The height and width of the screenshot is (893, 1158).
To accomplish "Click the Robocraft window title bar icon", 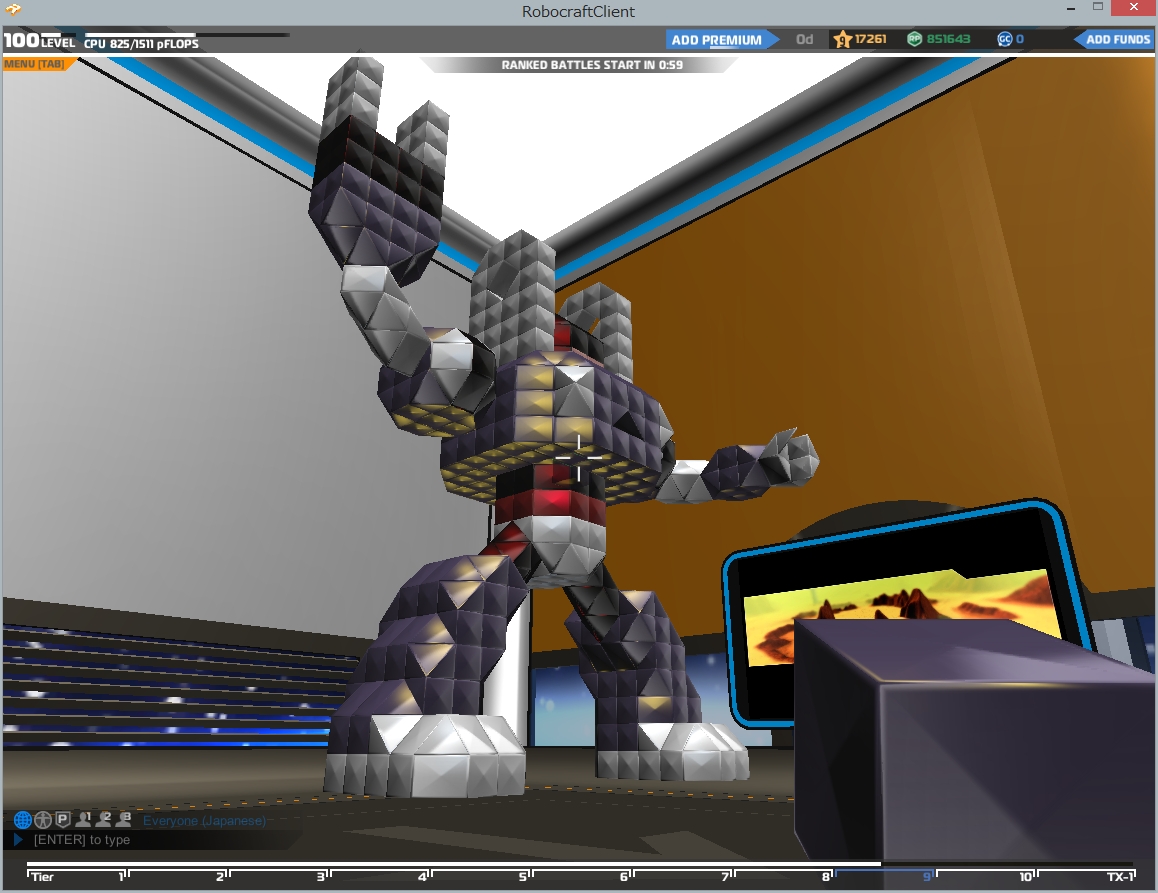I will (13, 10).
